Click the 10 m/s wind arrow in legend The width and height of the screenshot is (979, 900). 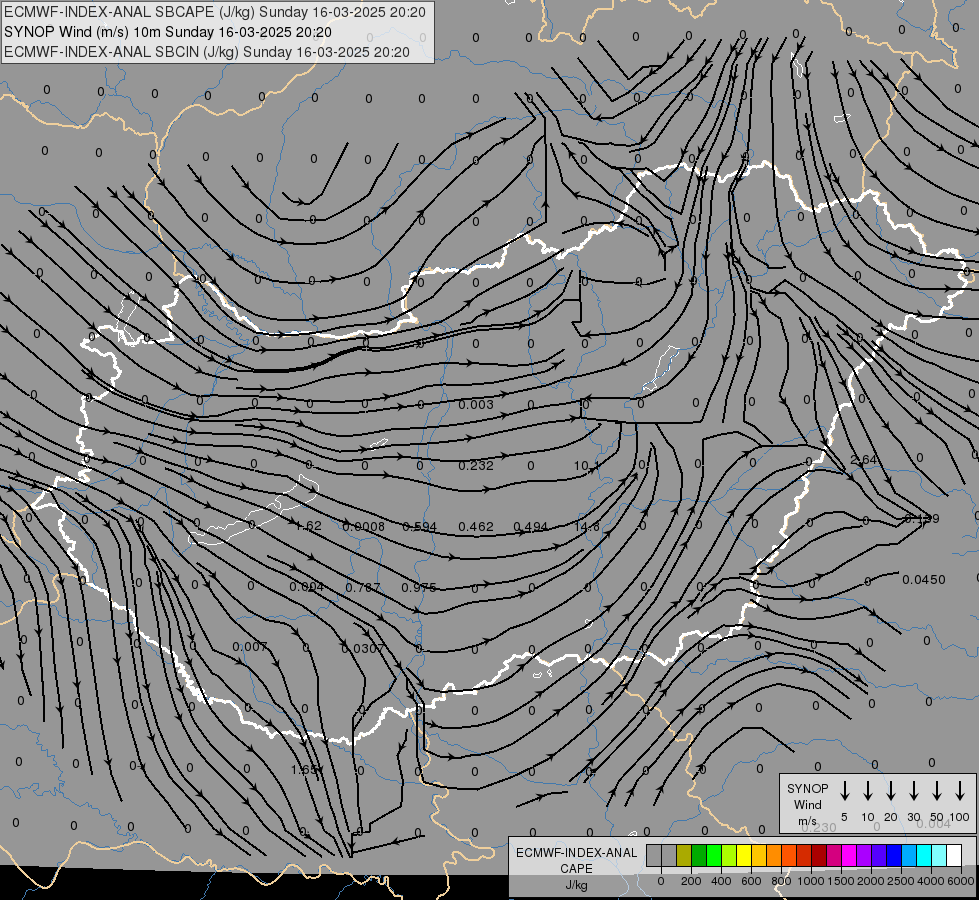pos(868,791)
